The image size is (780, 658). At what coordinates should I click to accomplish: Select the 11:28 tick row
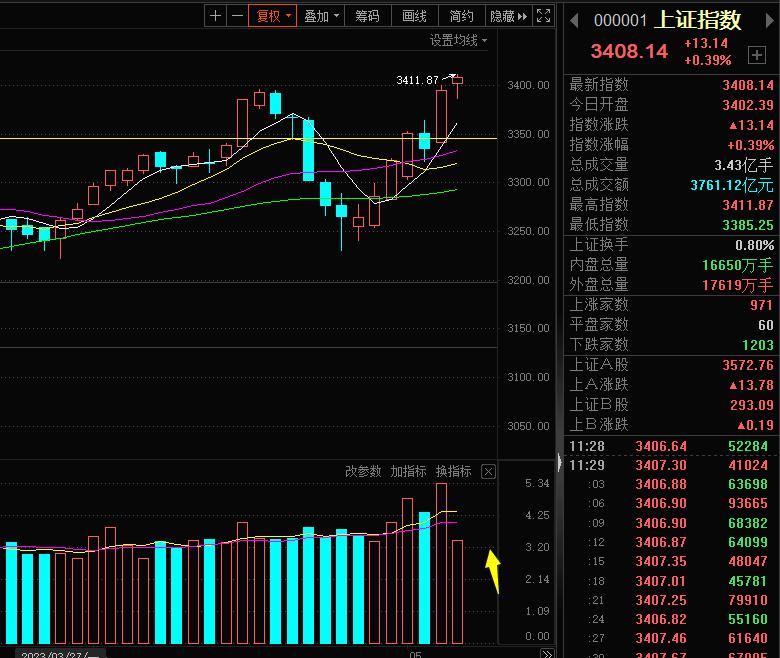pos(672,446)
